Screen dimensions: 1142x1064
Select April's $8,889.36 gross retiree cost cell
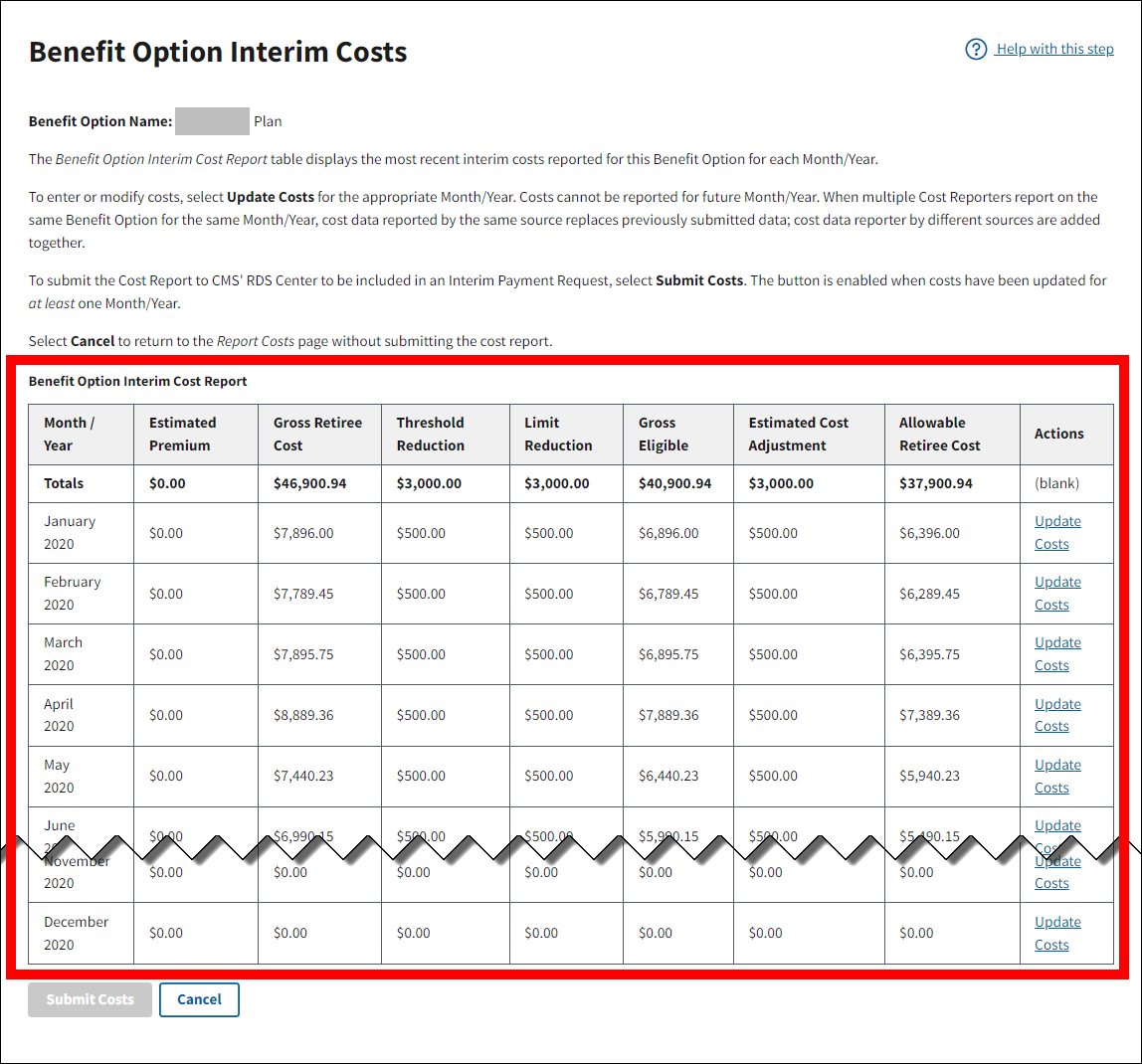click(x=303, y=715)
